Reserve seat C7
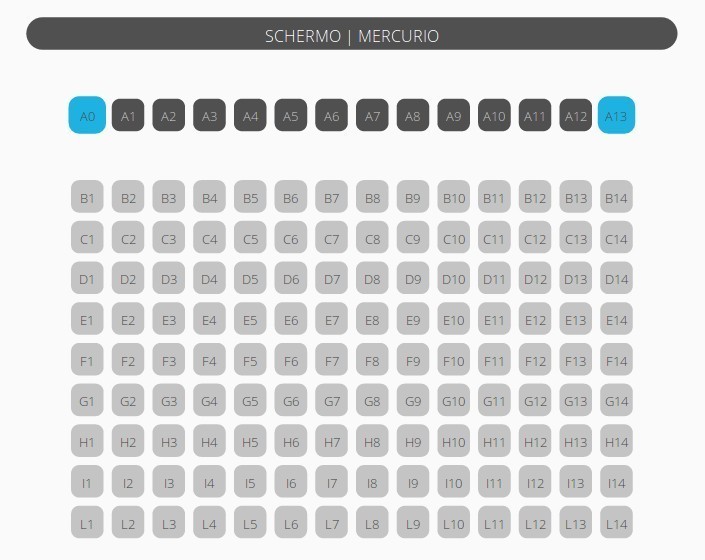Image resolution: width=705 pixels, height=560 pixels. 331,239
